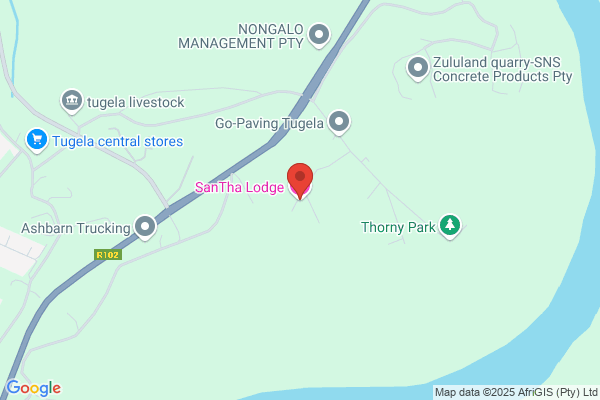Click the Google logo
Image resolution: width=600 pixels, height=400 pixels.
34,388
